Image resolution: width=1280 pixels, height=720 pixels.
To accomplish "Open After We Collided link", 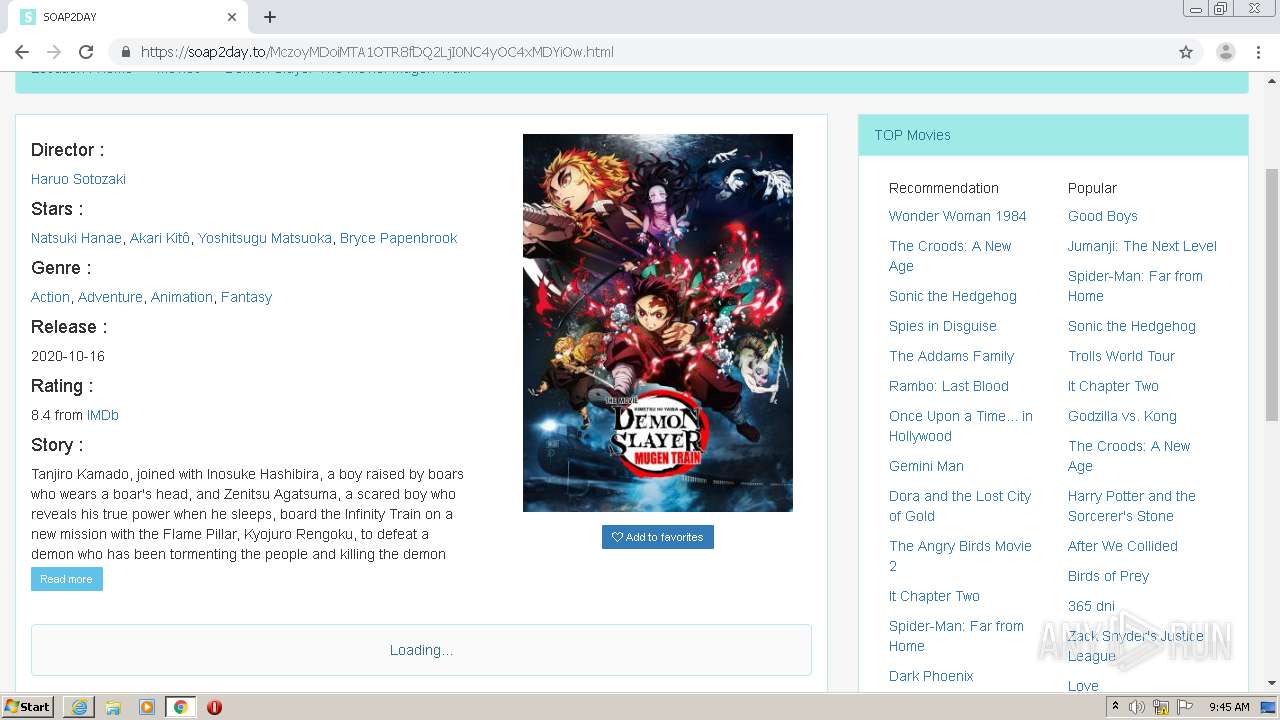I will click(1123, 546).
